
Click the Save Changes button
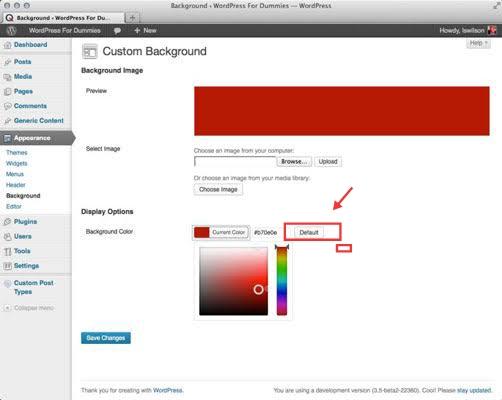106,338
